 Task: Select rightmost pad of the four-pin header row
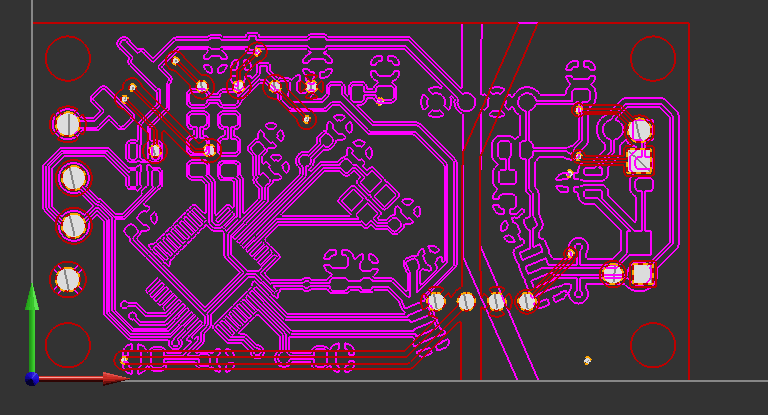(x=527, y=300)
